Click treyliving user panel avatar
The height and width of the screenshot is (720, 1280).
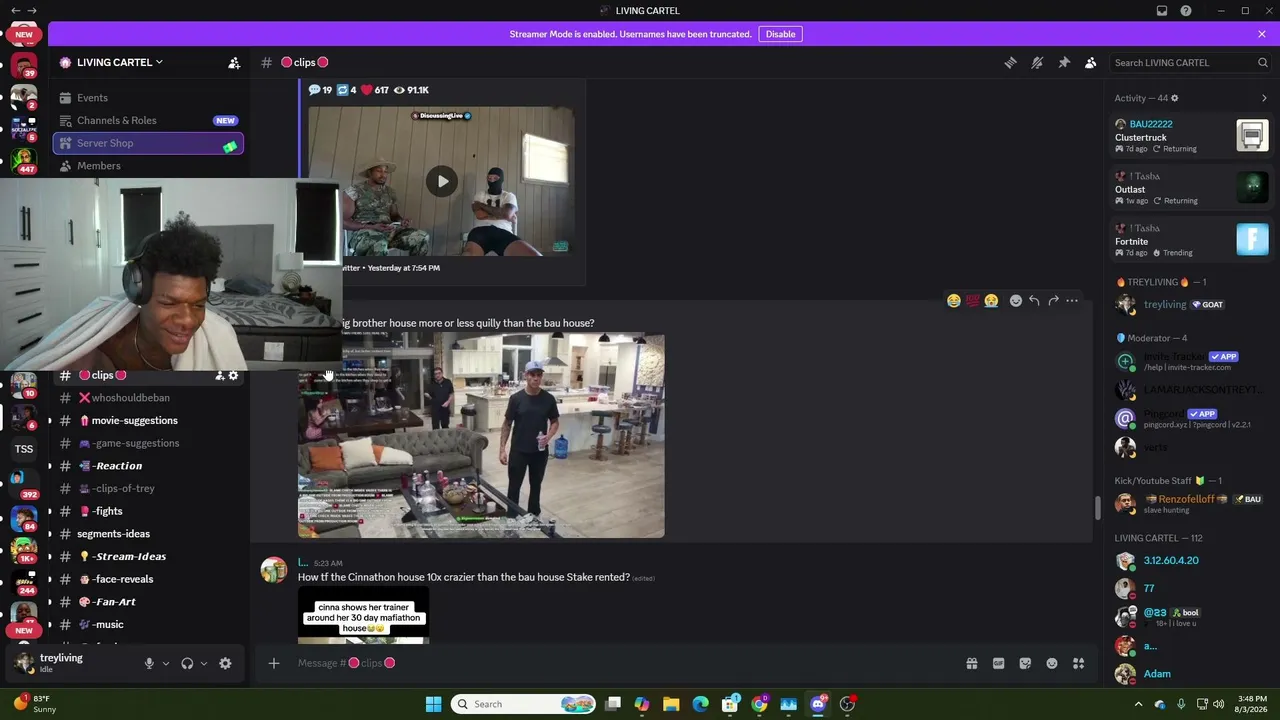(x=24, y=663)
